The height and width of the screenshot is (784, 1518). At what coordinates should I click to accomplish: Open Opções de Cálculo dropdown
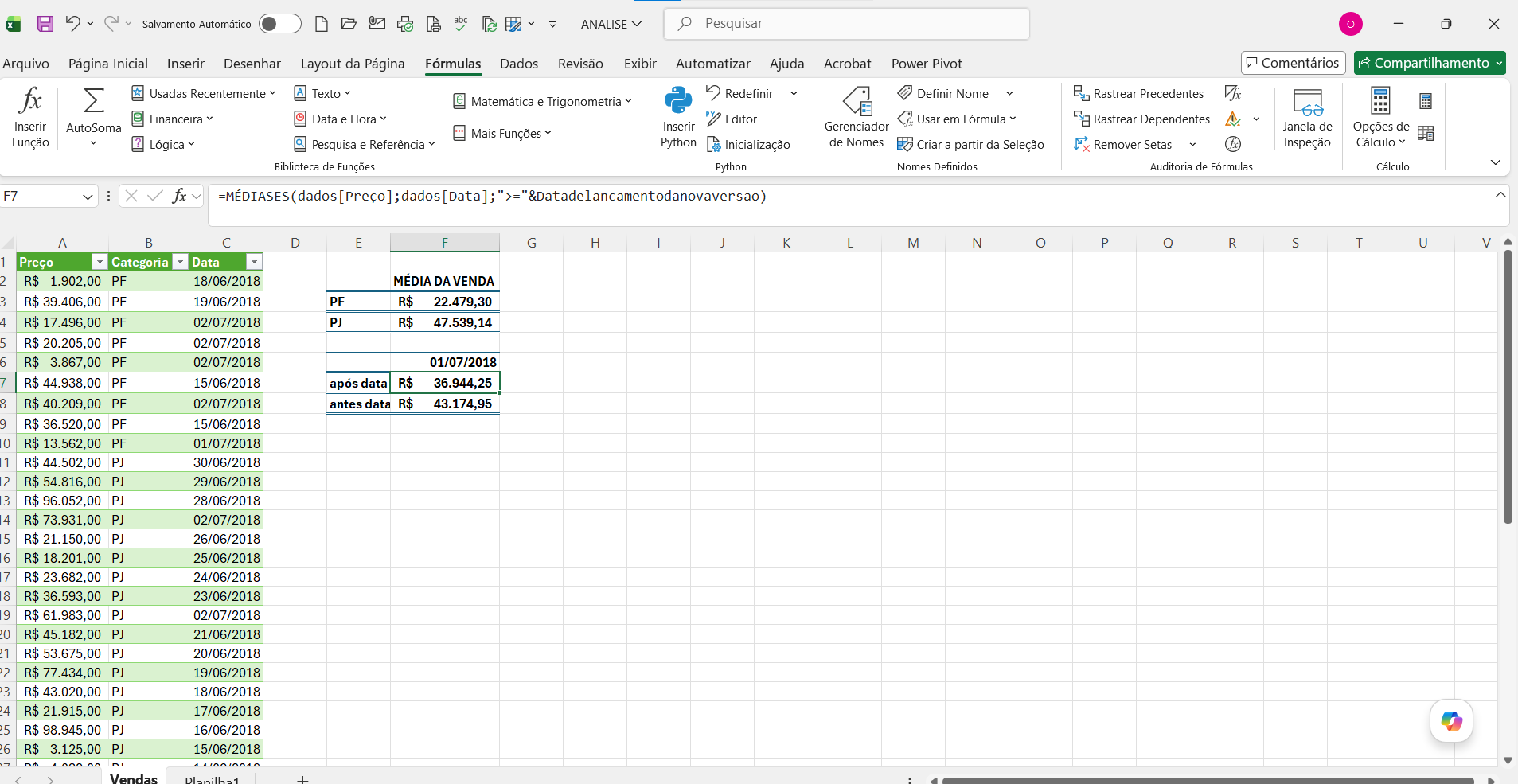(1380, 118)
